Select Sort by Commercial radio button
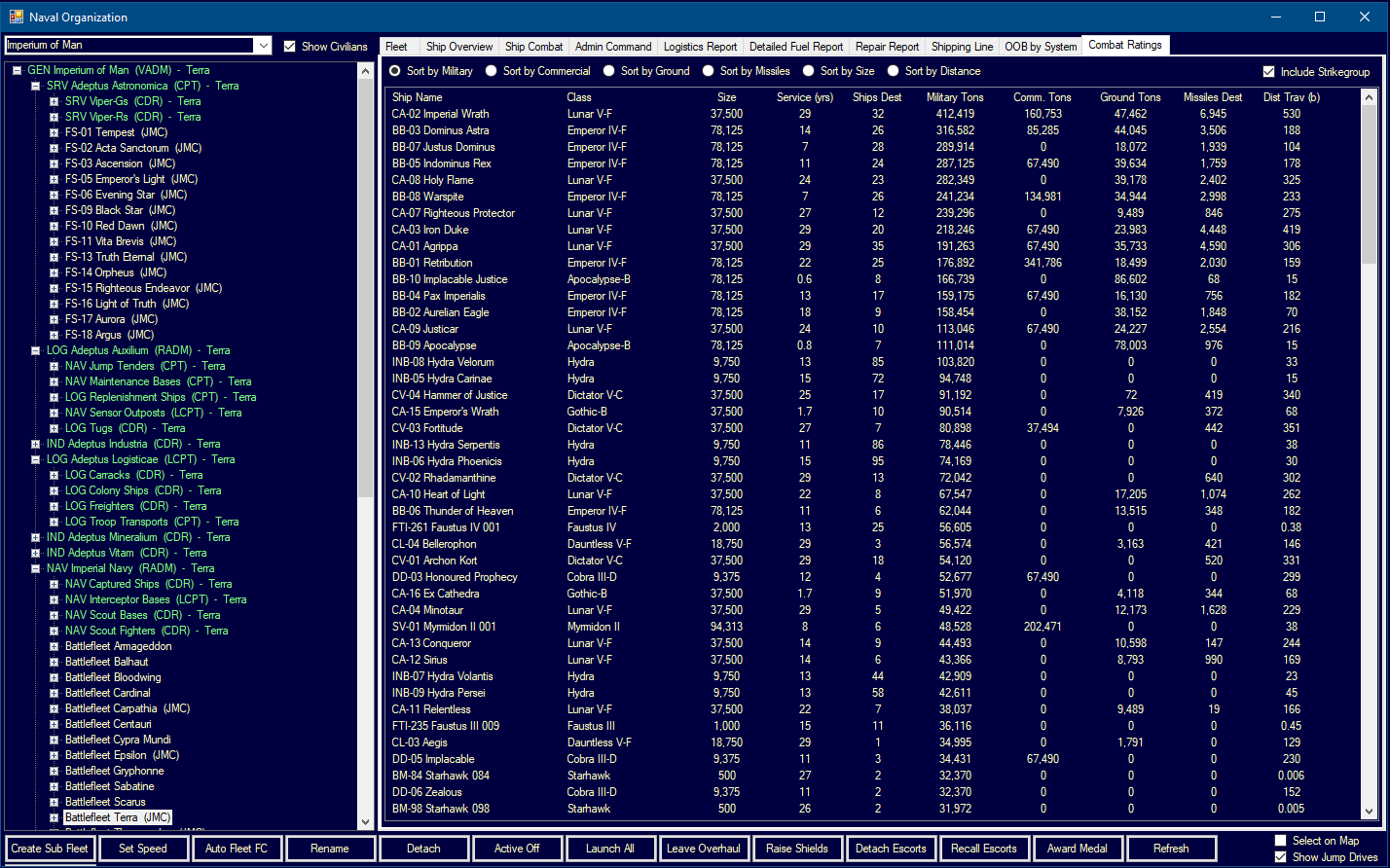Image resolution: width=1390 pixels, height=868 pixels. tap(492, 71)
